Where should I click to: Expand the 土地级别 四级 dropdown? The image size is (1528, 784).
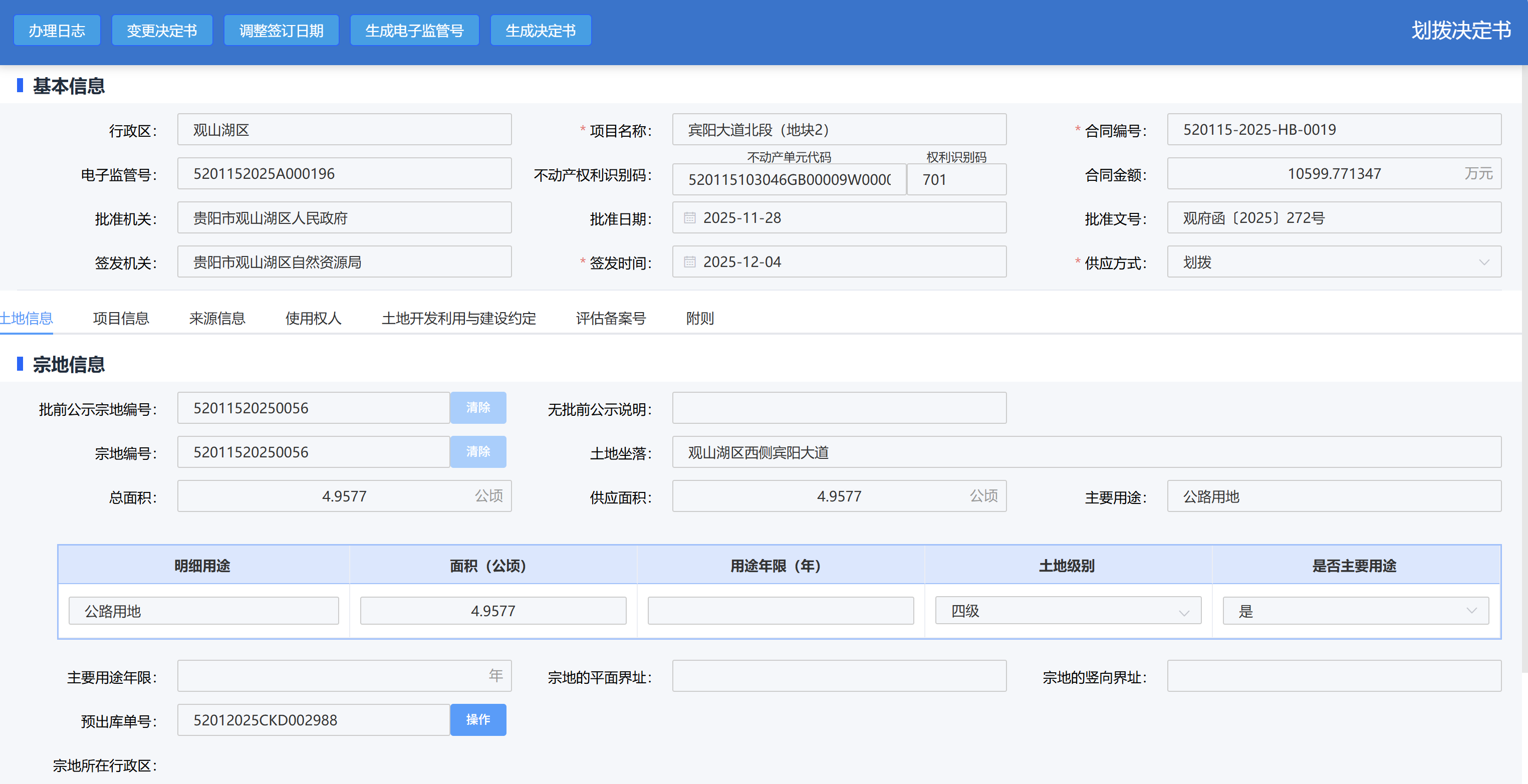point(1184,612)
